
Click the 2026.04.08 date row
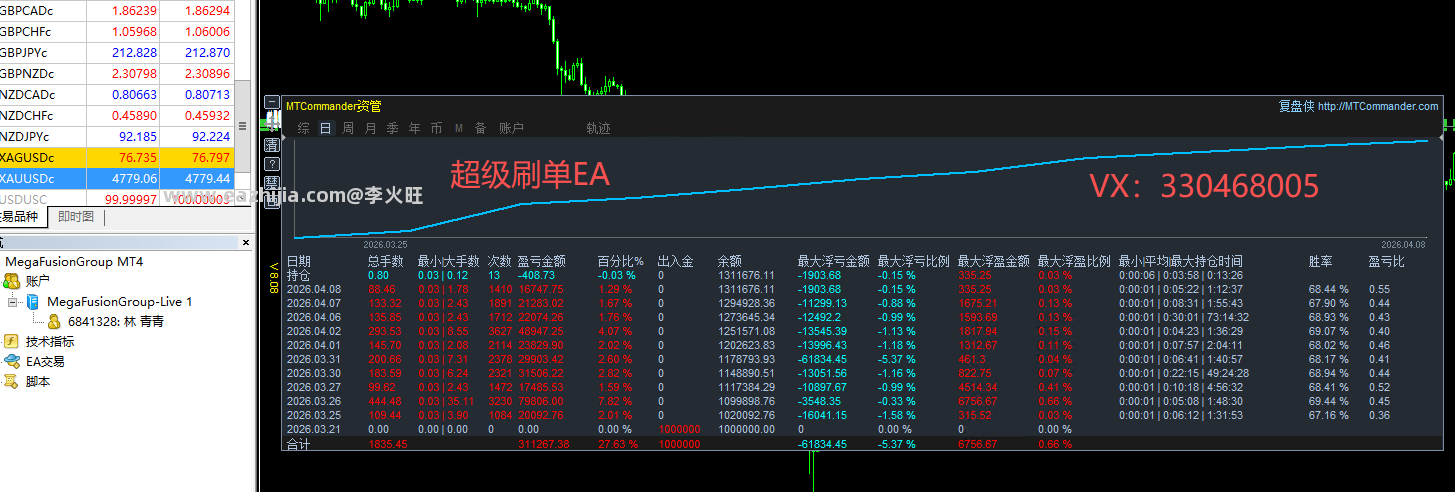(313, 289)
